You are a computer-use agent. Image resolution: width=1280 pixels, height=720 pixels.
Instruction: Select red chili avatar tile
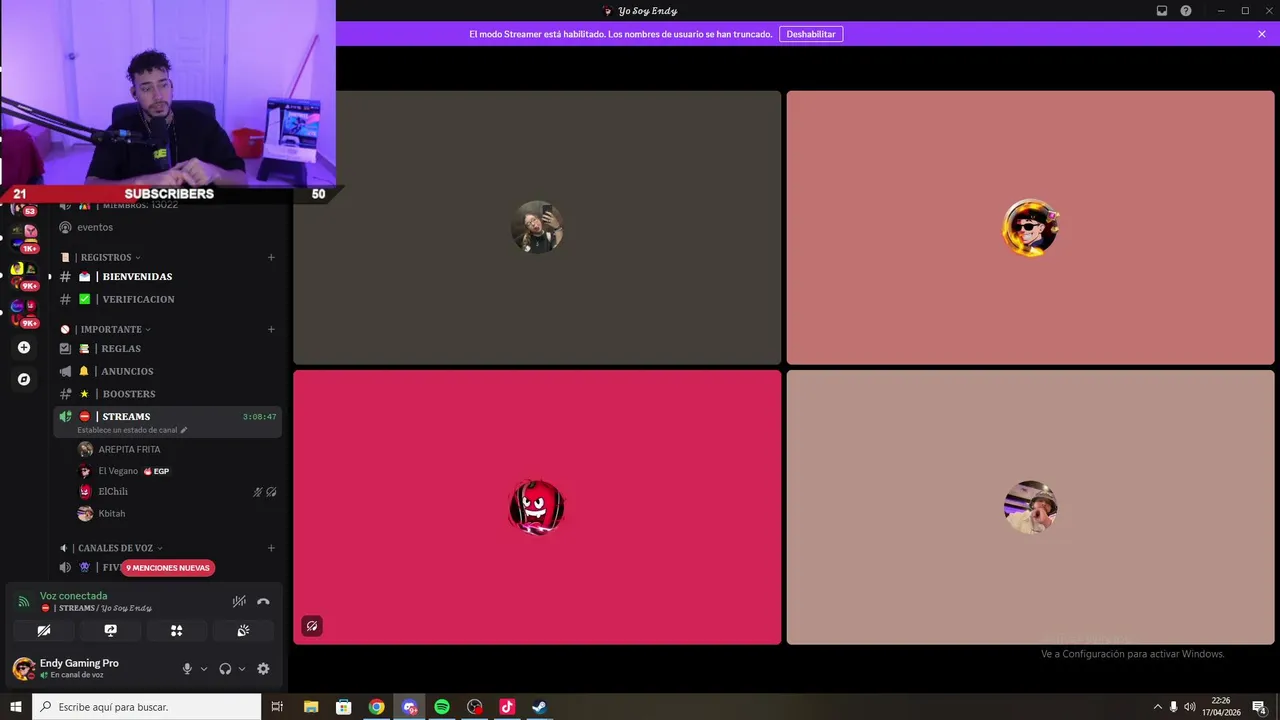click(537, 508)
